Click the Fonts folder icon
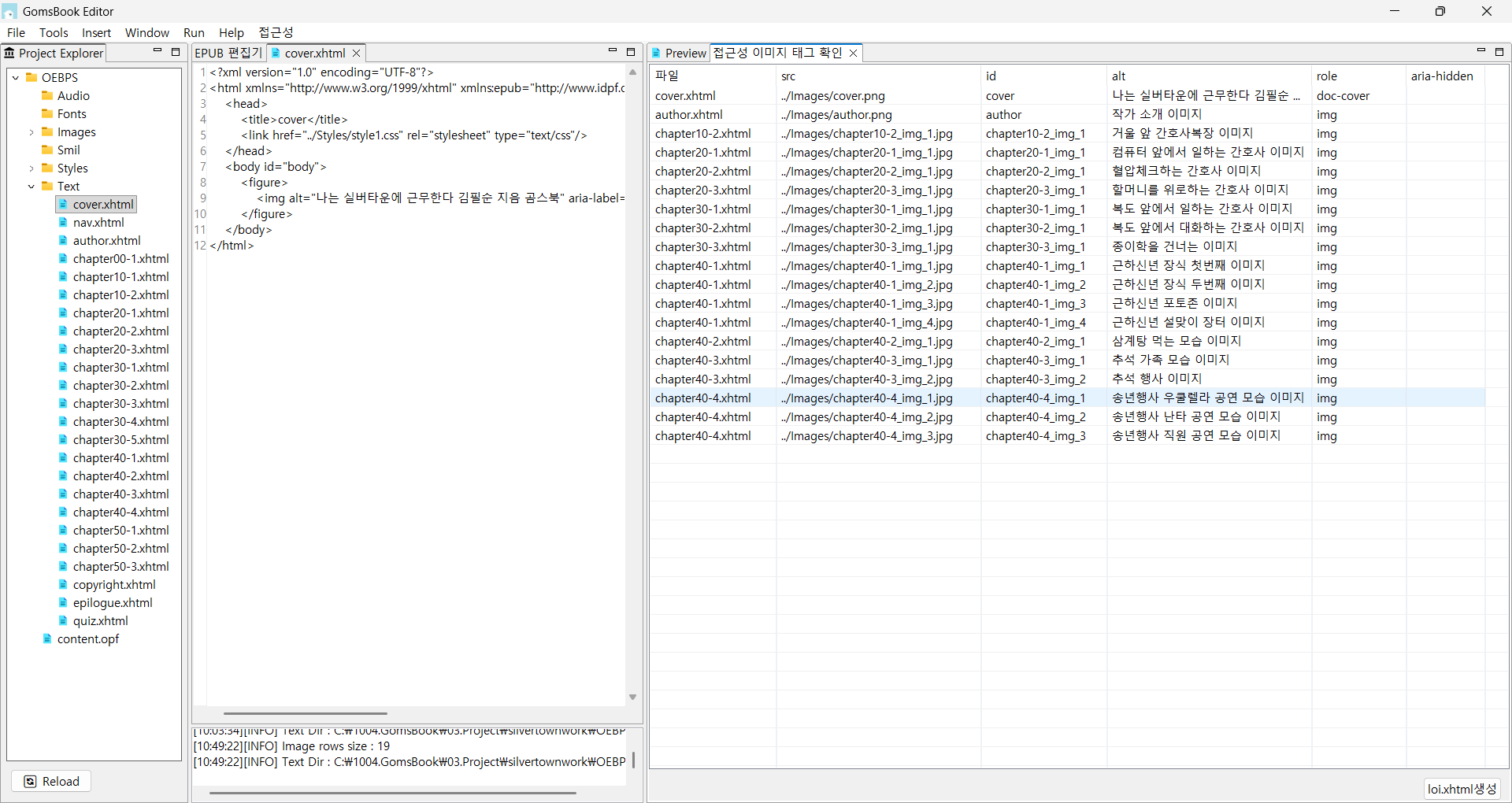 pos(47,113)
